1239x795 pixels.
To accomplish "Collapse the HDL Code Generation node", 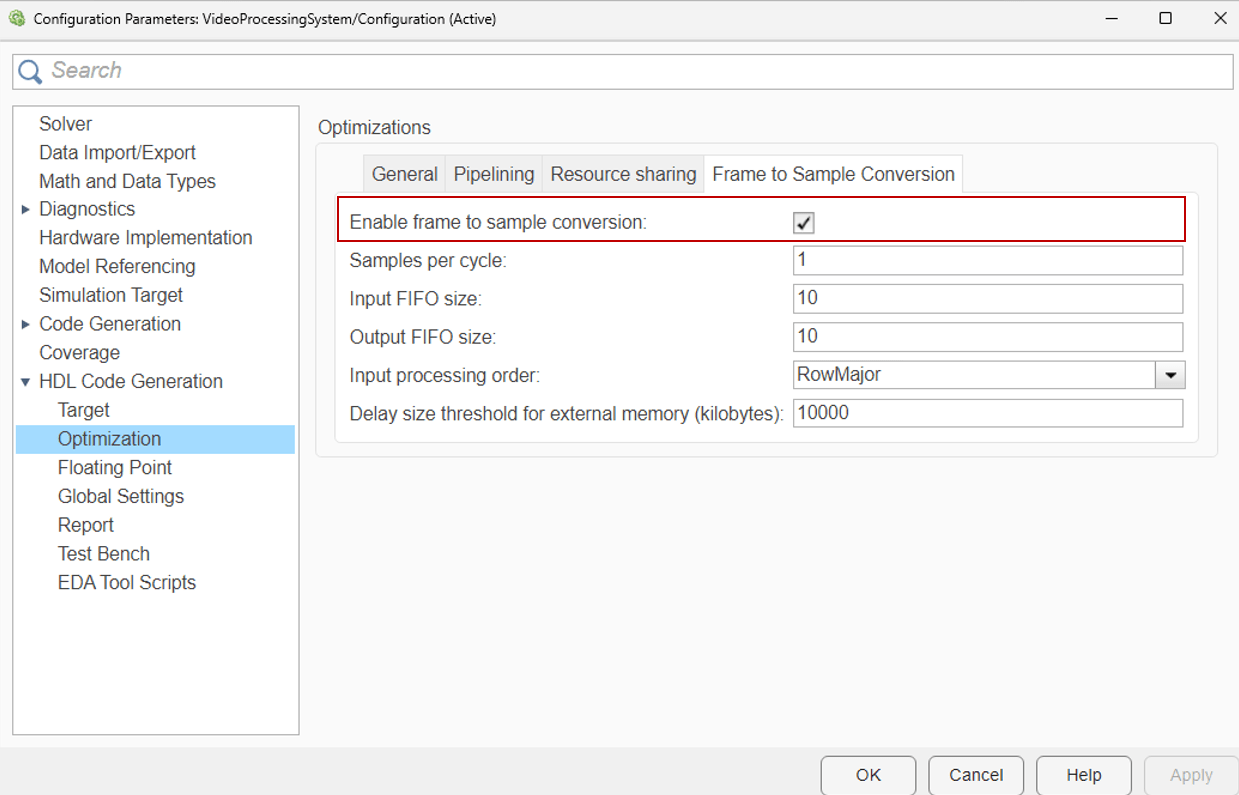I will [26, 382].
